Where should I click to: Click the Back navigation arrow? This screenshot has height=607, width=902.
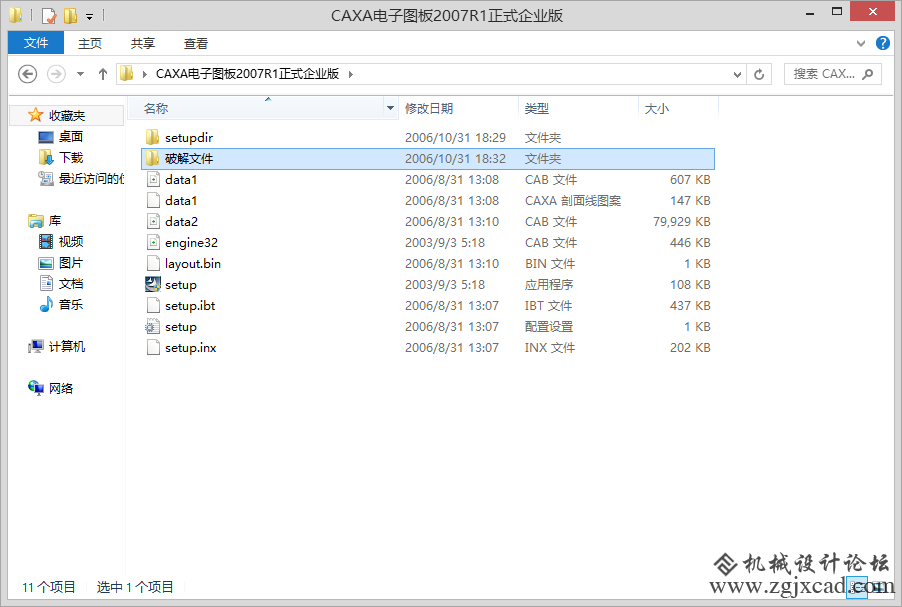pos(28,74)
